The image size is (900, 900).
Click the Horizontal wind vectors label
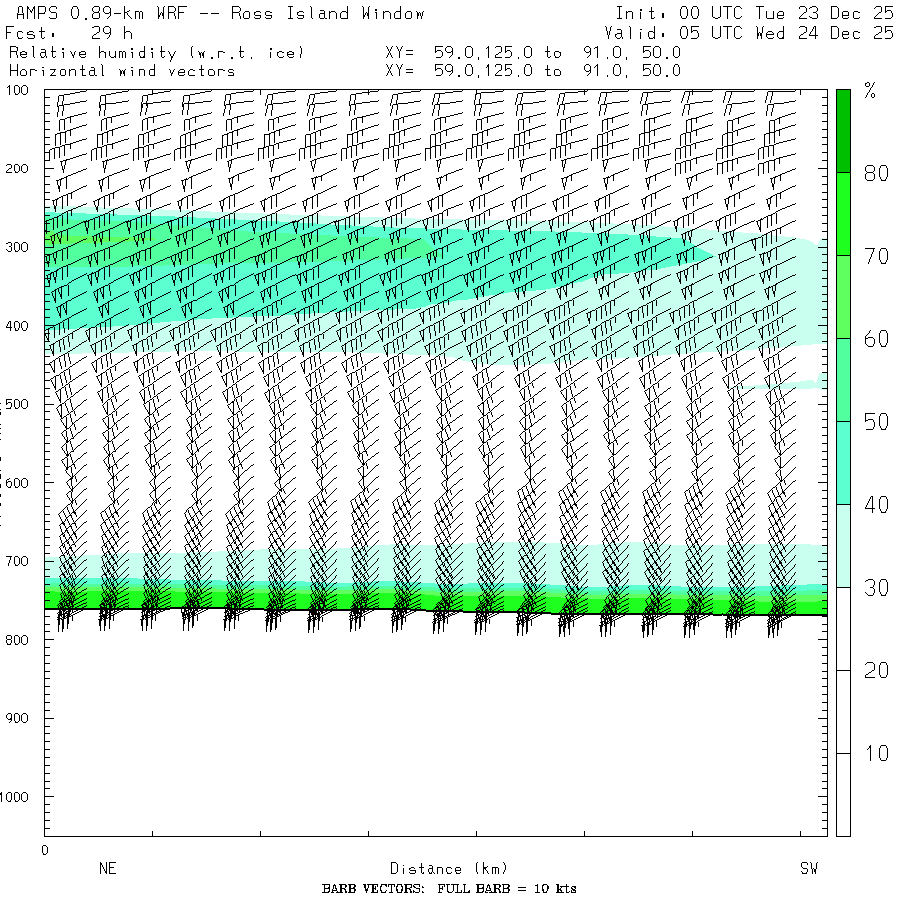[x=122, y=71]
